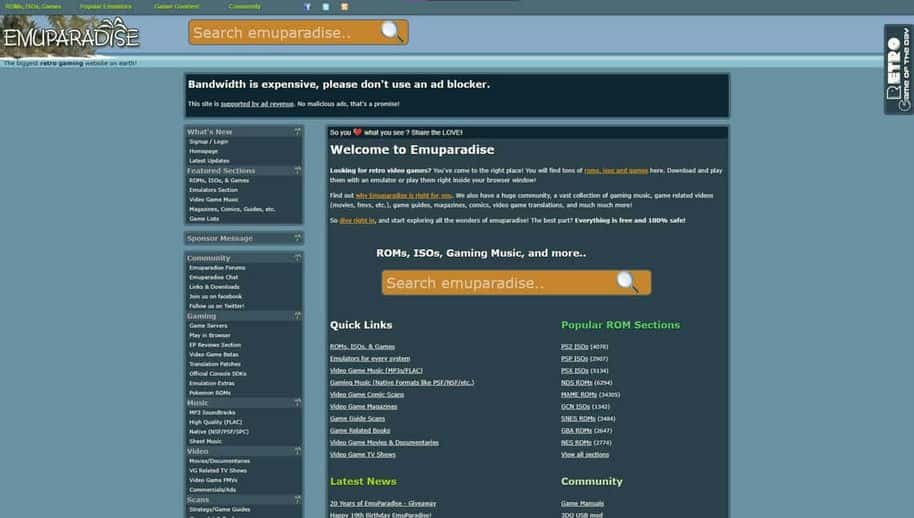Screen dimensions: 914x518
Task: Collapse the Gaming sidebar section
Action: click(x=297, y=316)
